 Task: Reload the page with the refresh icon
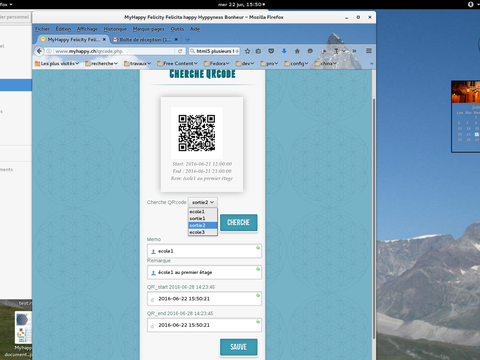pos(180,51)
